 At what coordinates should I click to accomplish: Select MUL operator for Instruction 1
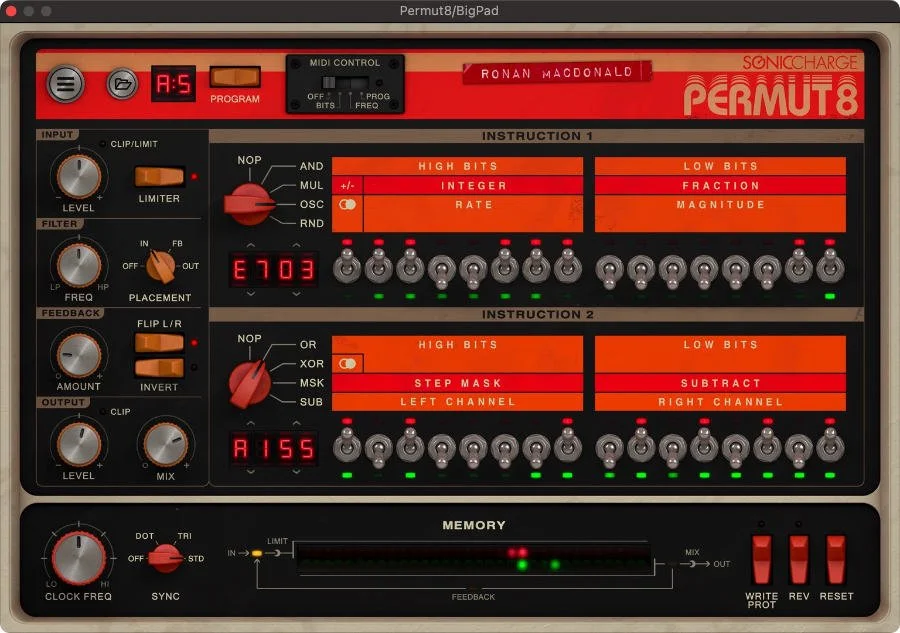311,185
